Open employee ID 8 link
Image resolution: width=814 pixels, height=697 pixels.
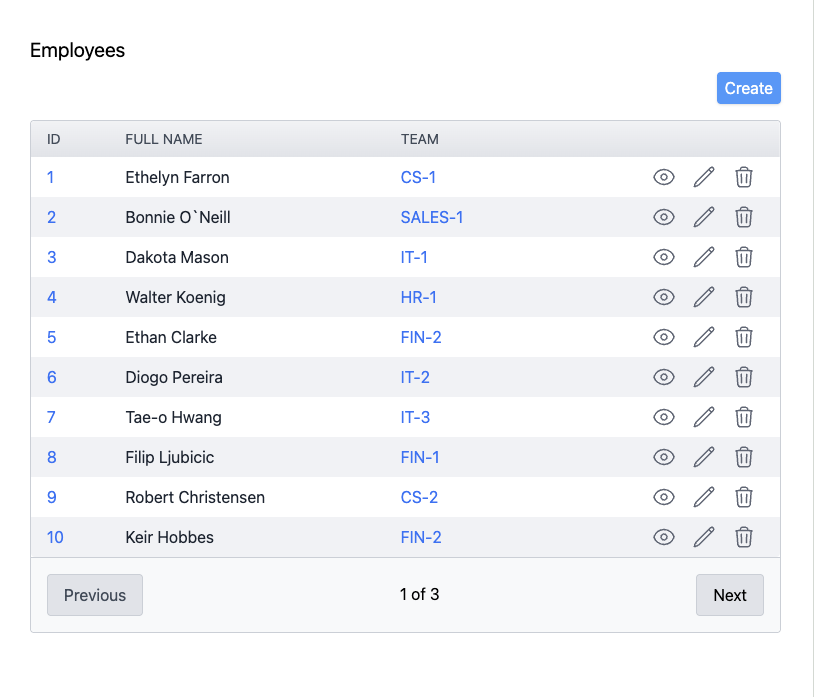click(x=51, y=457)
